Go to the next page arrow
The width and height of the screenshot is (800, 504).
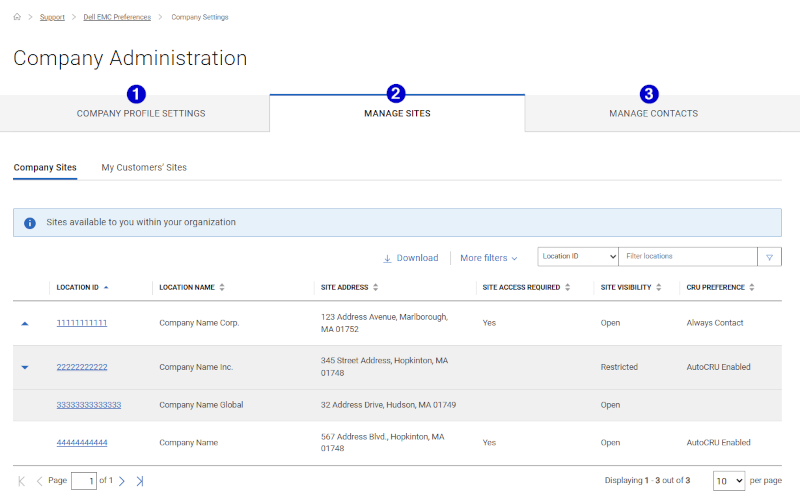coord(122,481)
